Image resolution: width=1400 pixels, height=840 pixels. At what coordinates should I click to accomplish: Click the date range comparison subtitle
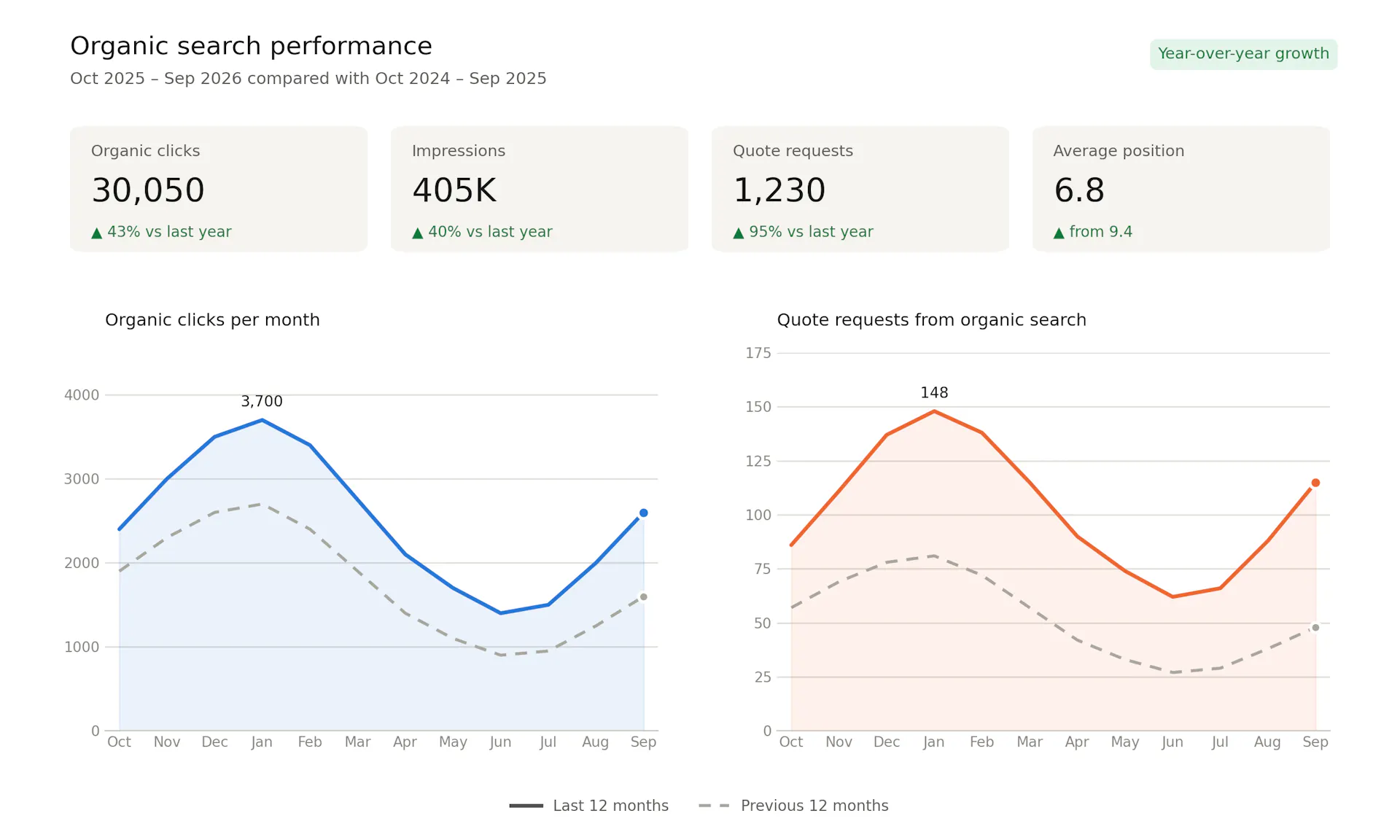pos(308,79)
